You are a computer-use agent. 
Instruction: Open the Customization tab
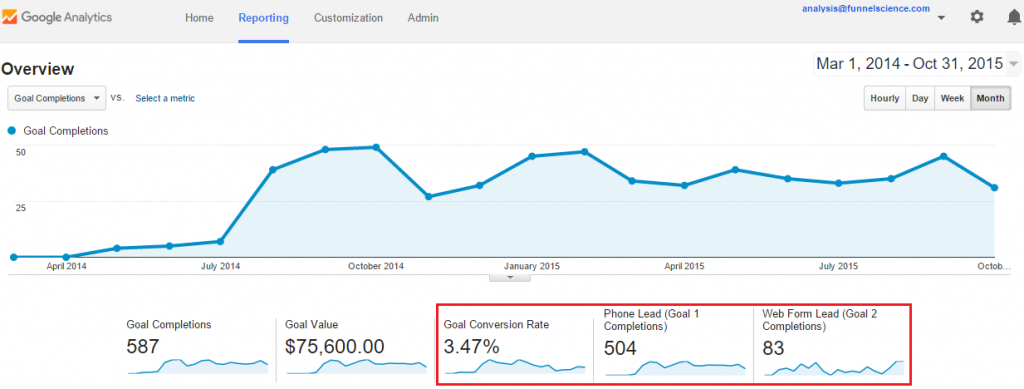348,18
